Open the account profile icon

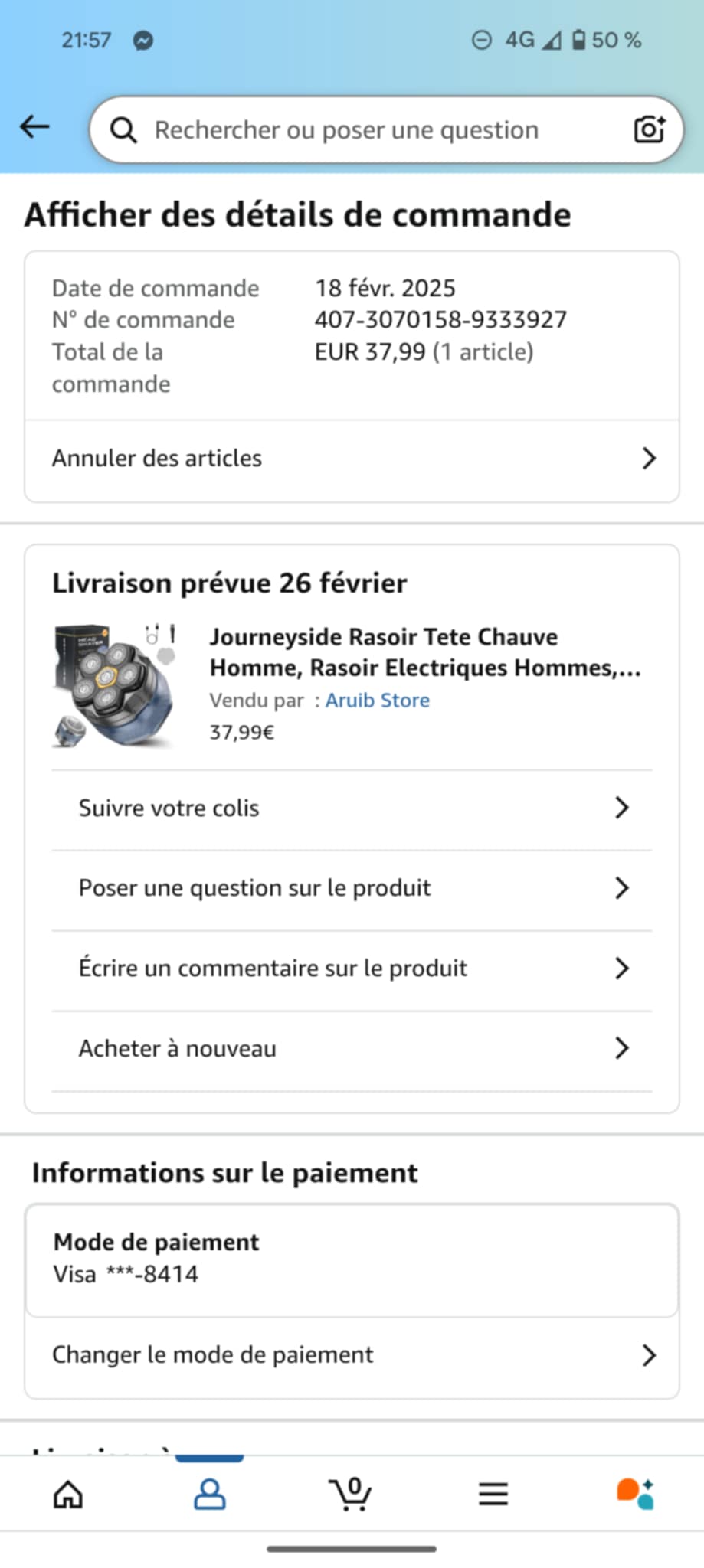[209, 1494]
